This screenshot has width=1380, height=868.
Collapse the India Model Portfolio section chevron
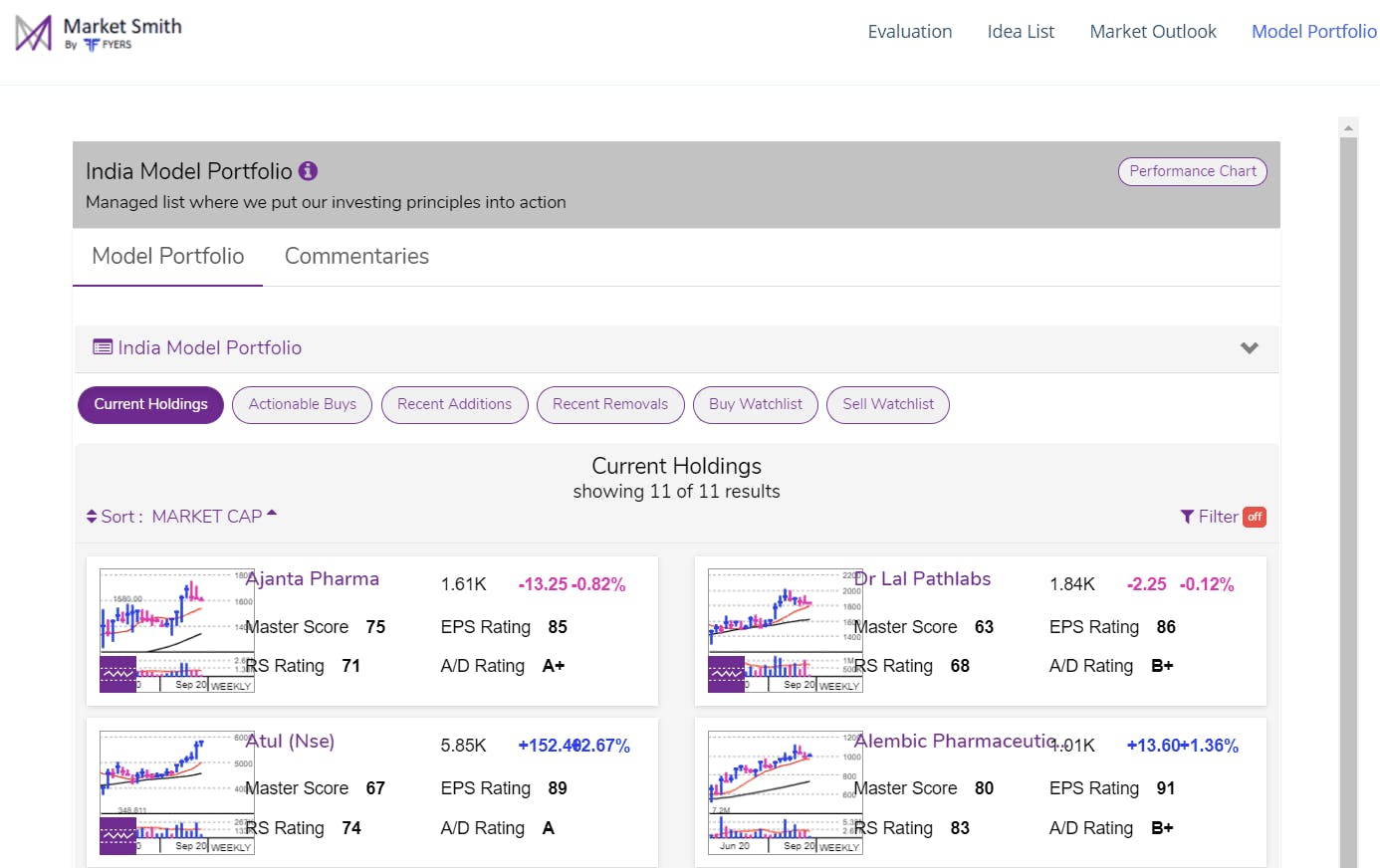pyautogui.click(x=1250, y=348)
